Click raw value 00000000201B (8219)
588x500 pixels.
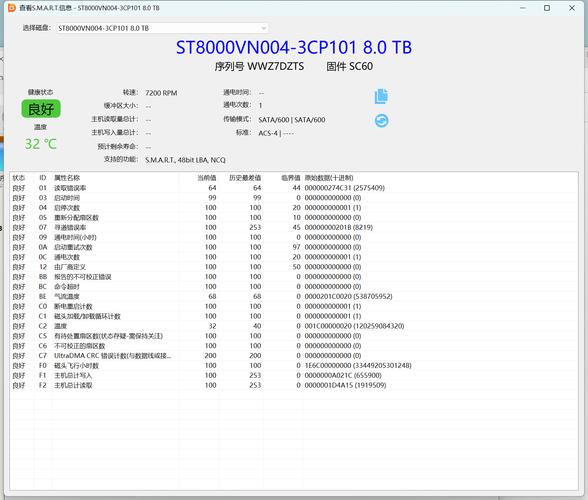click(339, 227)
